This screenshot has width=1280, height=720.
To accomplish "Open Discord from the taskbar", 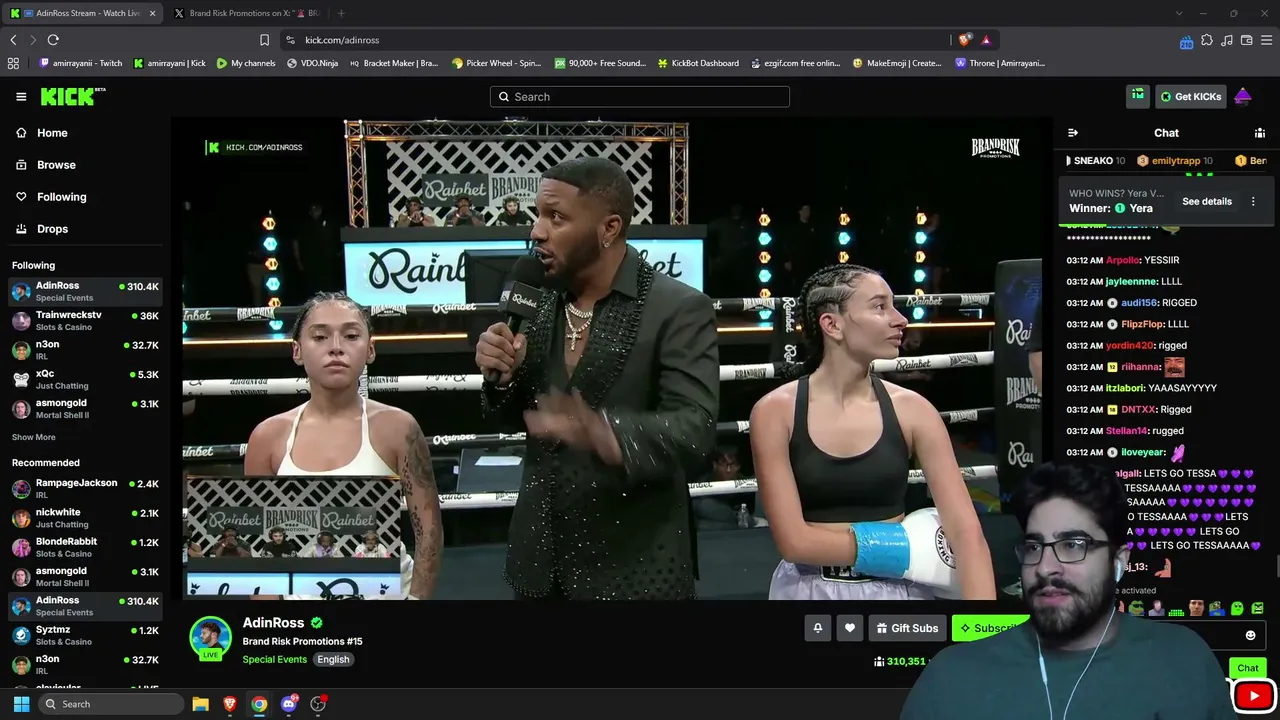I will pos(289,704).
